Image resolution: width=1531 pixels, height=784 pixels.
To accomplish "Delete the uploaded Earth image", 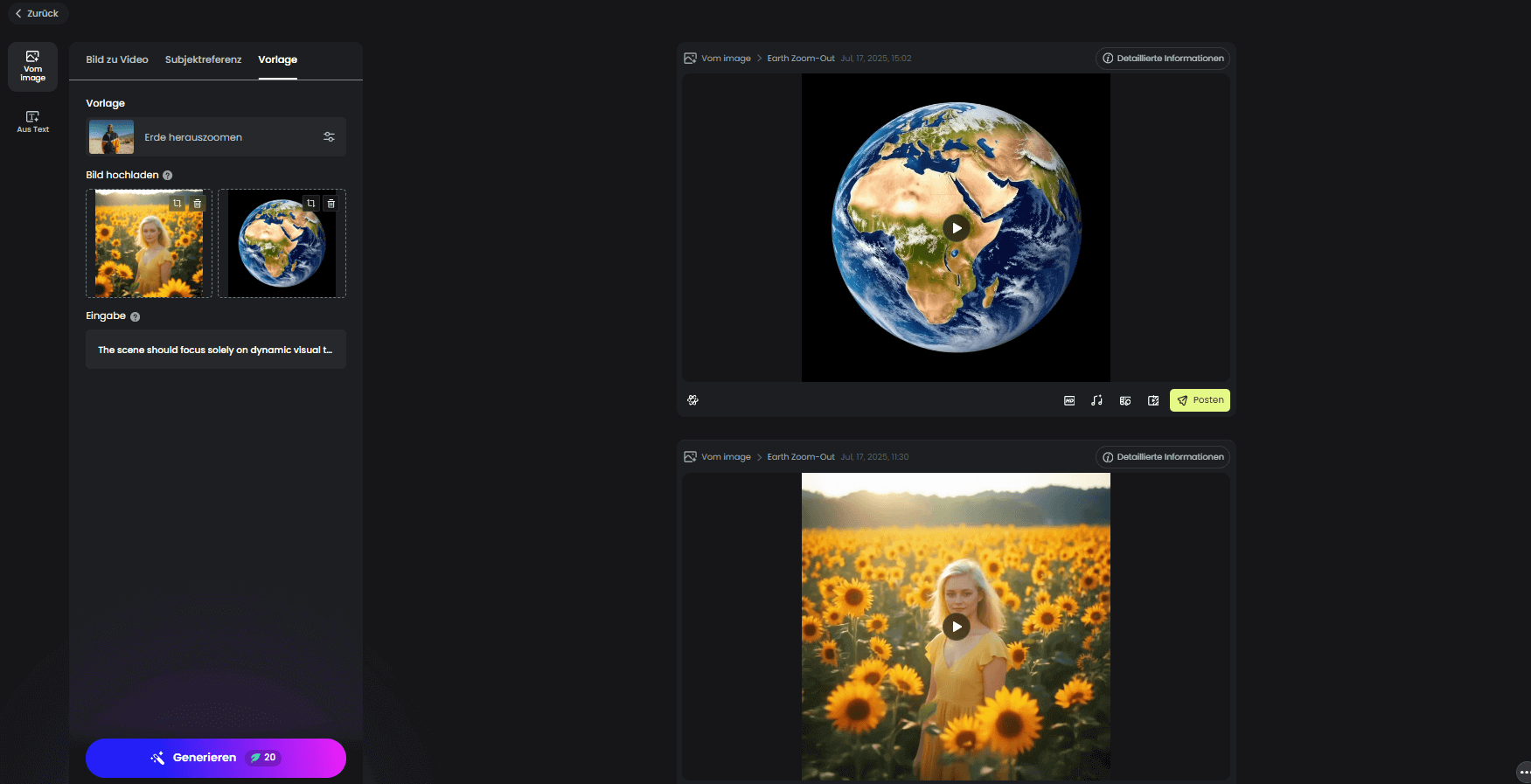I will 331,204.
